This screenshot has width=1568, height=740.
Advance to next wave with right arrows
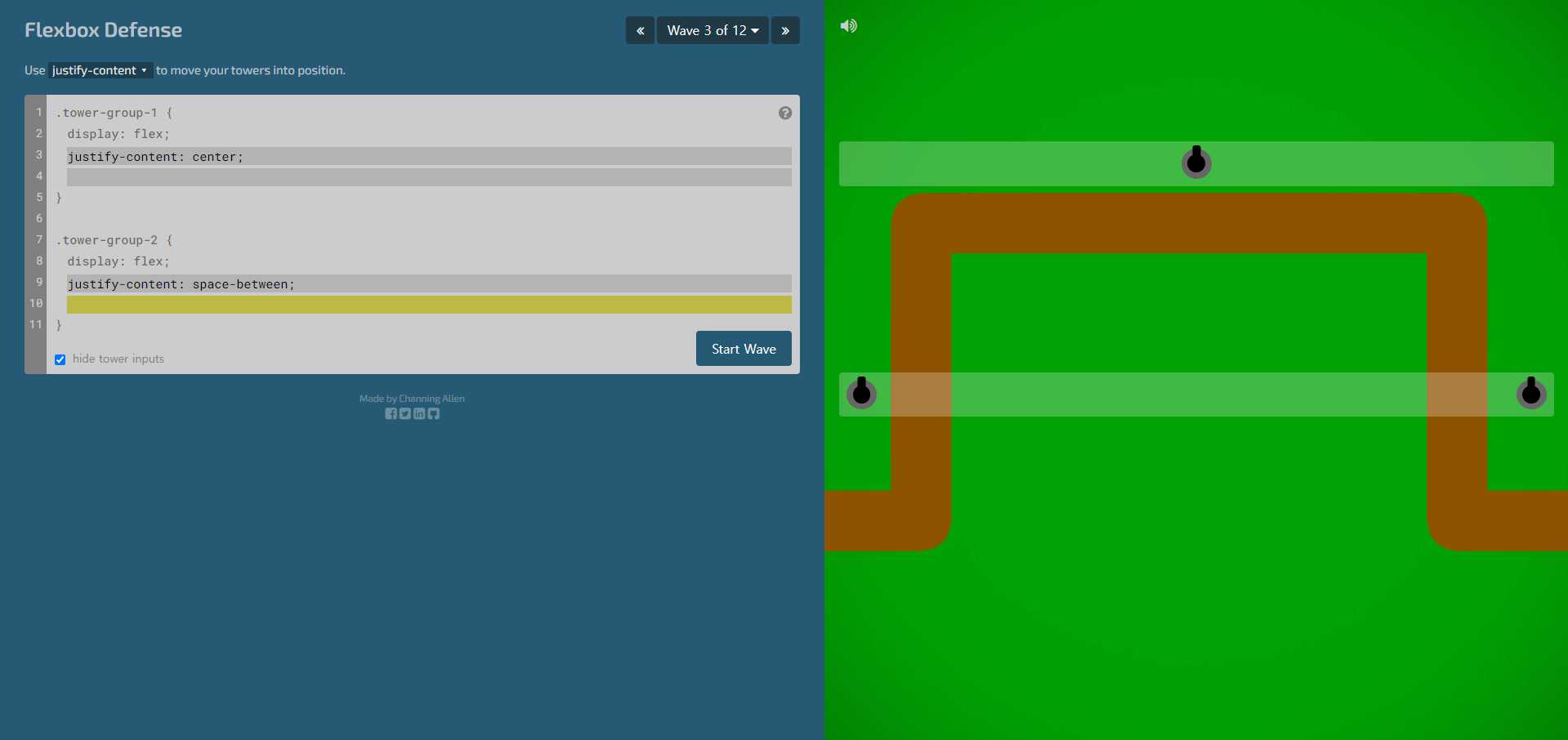click(x=785, y=30)
